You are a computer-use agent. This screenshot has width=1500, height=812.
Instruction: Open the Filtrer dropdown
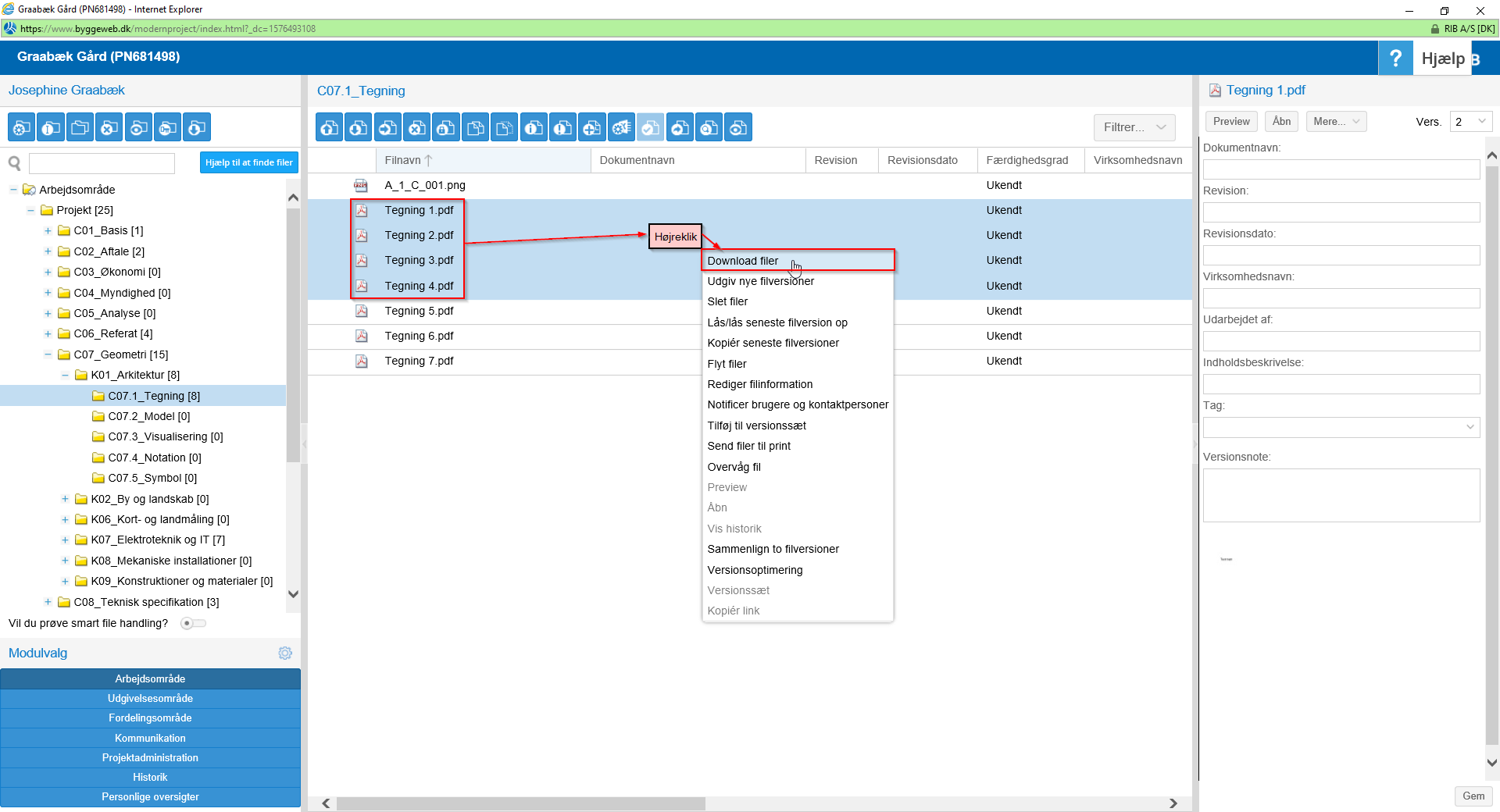pos(1134,127)
